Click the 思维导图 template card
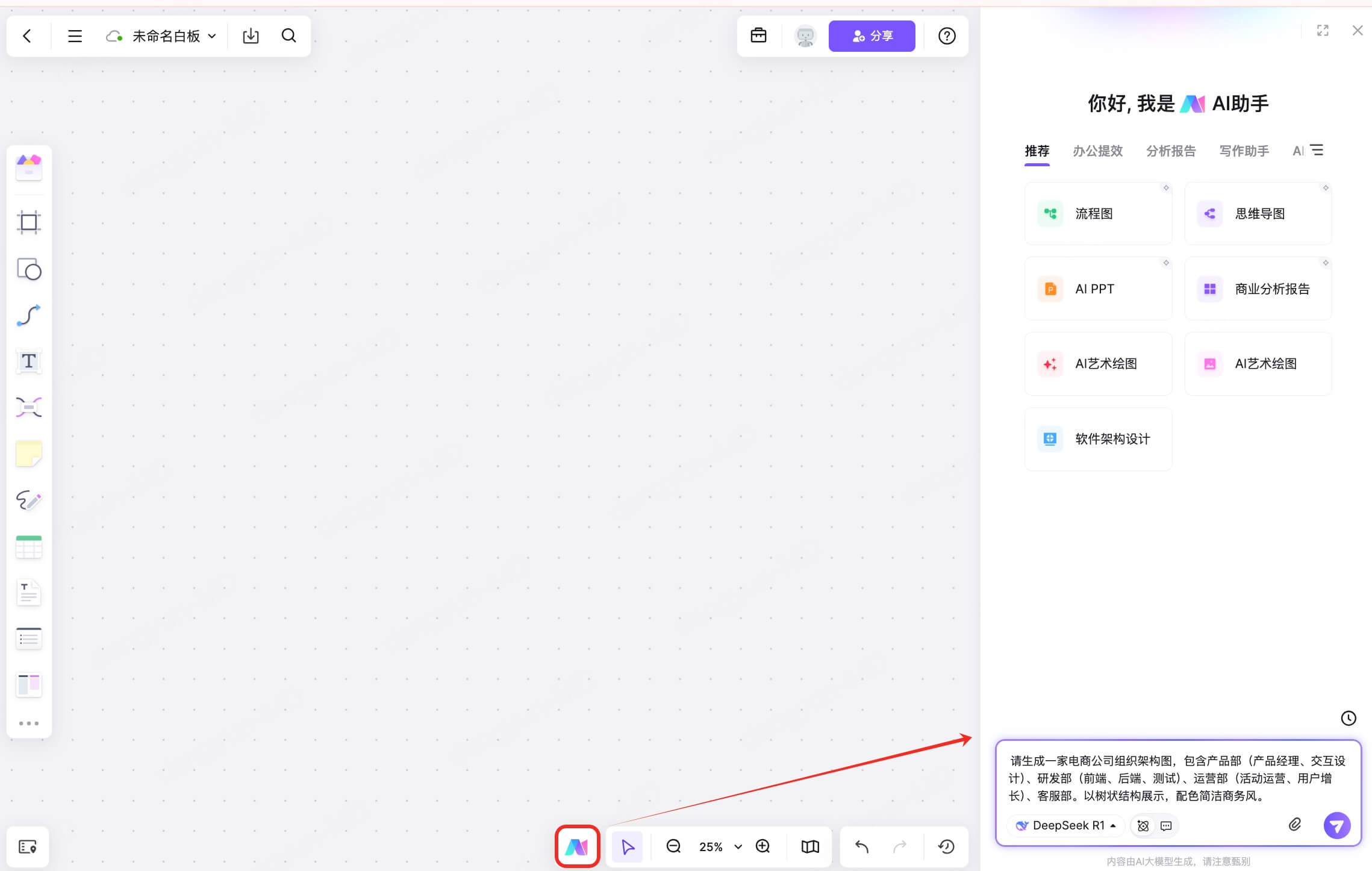 pos(1258,214)
